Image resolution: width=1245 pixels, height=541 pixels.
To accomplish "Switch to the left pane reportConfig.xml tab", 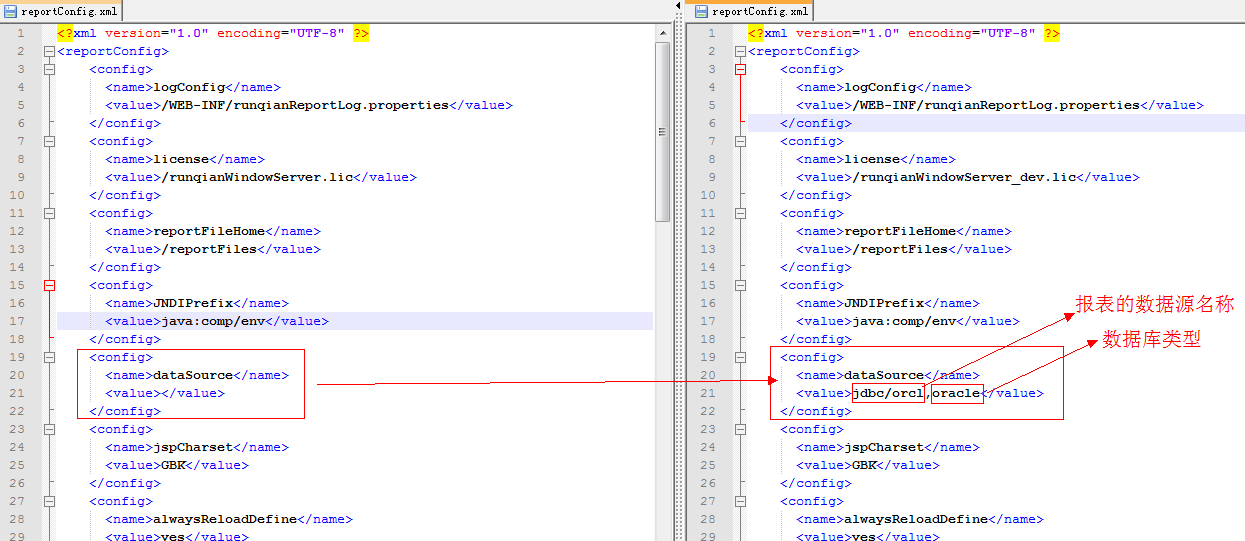I will [x=61, y=11].
